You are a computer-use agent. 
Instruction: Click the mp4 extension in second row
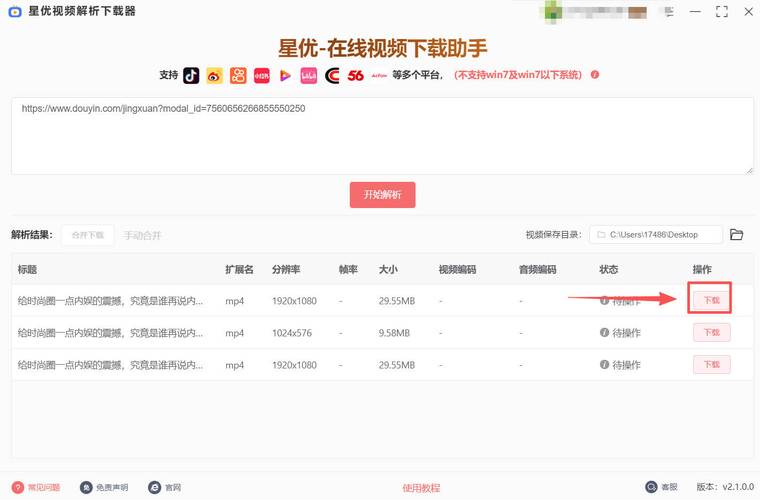235,333
